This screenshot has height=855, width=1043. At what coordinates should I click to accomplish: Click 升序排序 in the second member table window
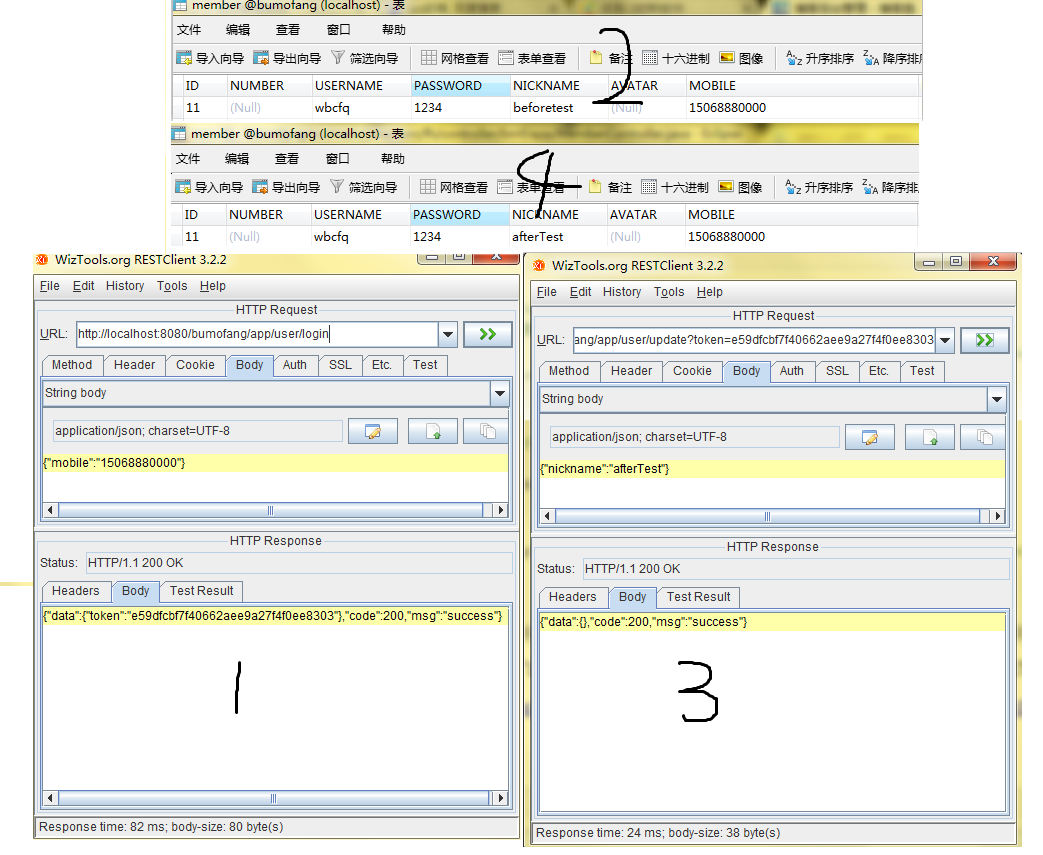pos(818,188)
